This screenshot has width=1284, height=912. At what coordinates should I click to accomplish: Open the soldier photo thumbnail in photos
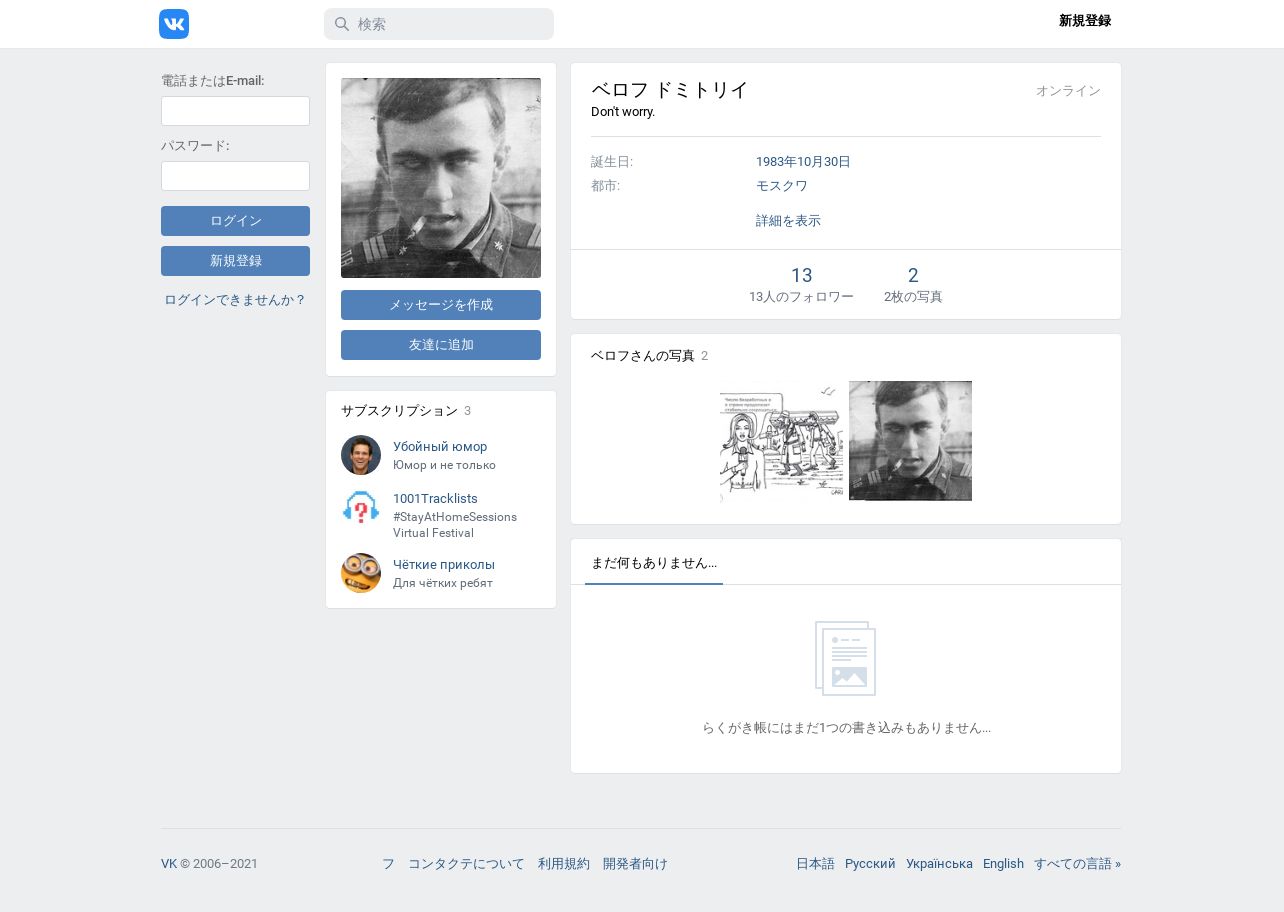click(910, 441)
